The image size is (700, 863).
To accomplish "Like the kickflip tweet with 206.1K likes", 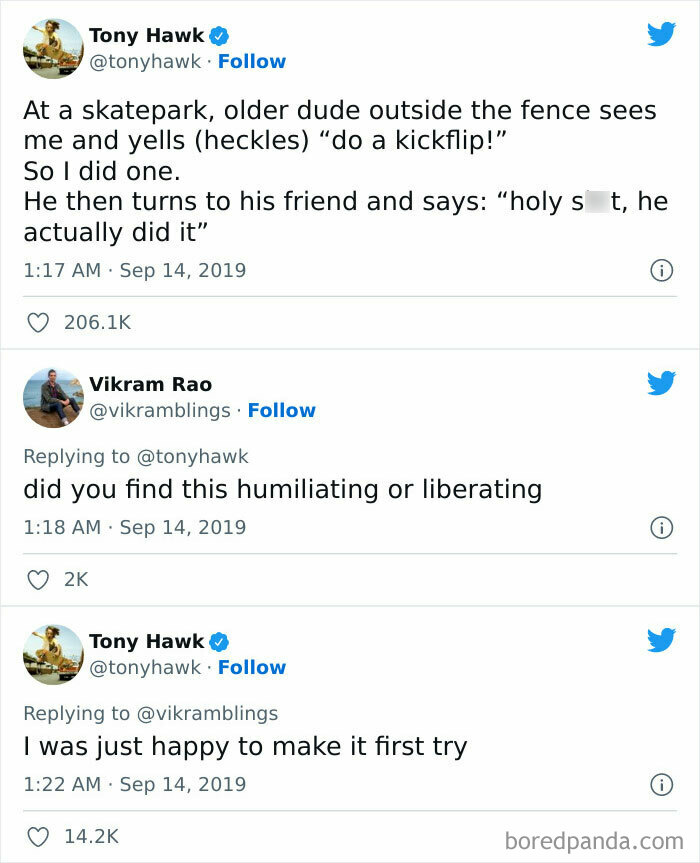I will point(38,322).
